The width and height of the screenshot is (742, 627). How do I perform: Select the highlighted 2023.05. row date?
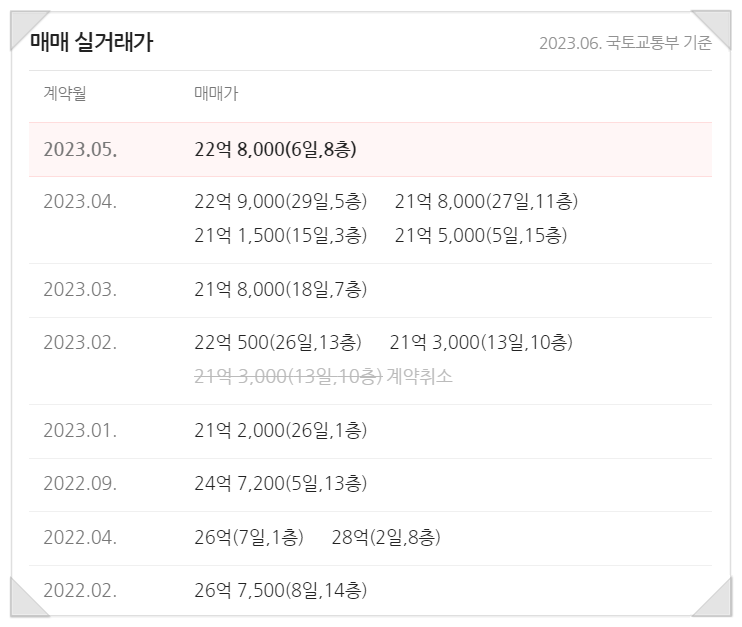(80, 150)
